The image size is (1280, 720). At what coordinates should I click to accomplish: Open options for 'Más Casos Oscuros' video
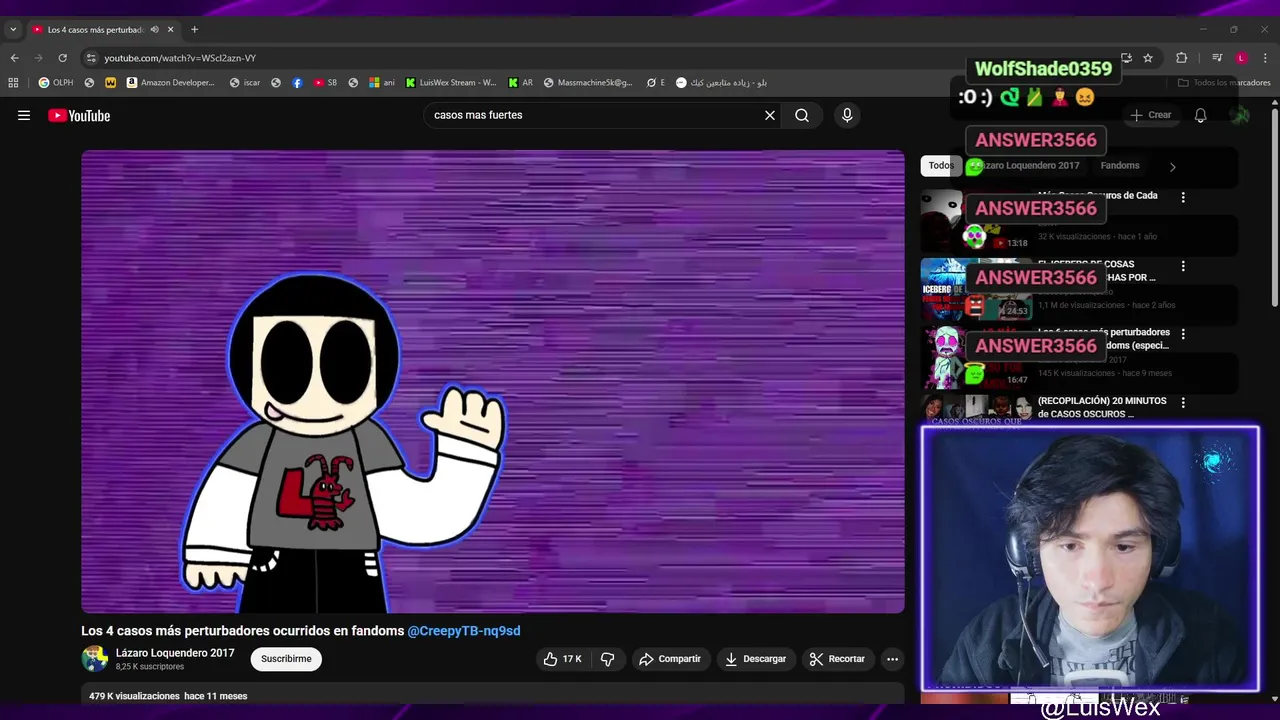pyautogui.click(x=1183, y=198)
